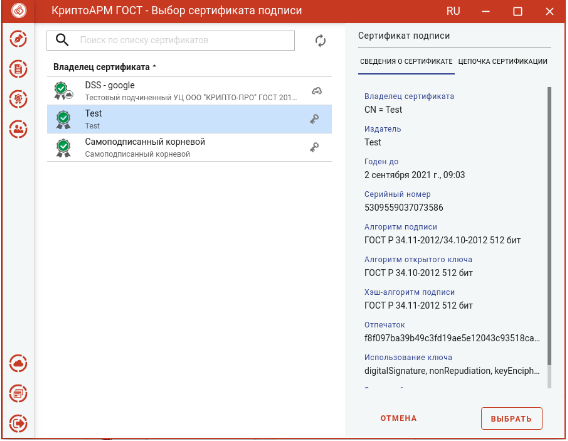Click the CryptoARM logo in title bar
The image size is (568, 441).
19,11
